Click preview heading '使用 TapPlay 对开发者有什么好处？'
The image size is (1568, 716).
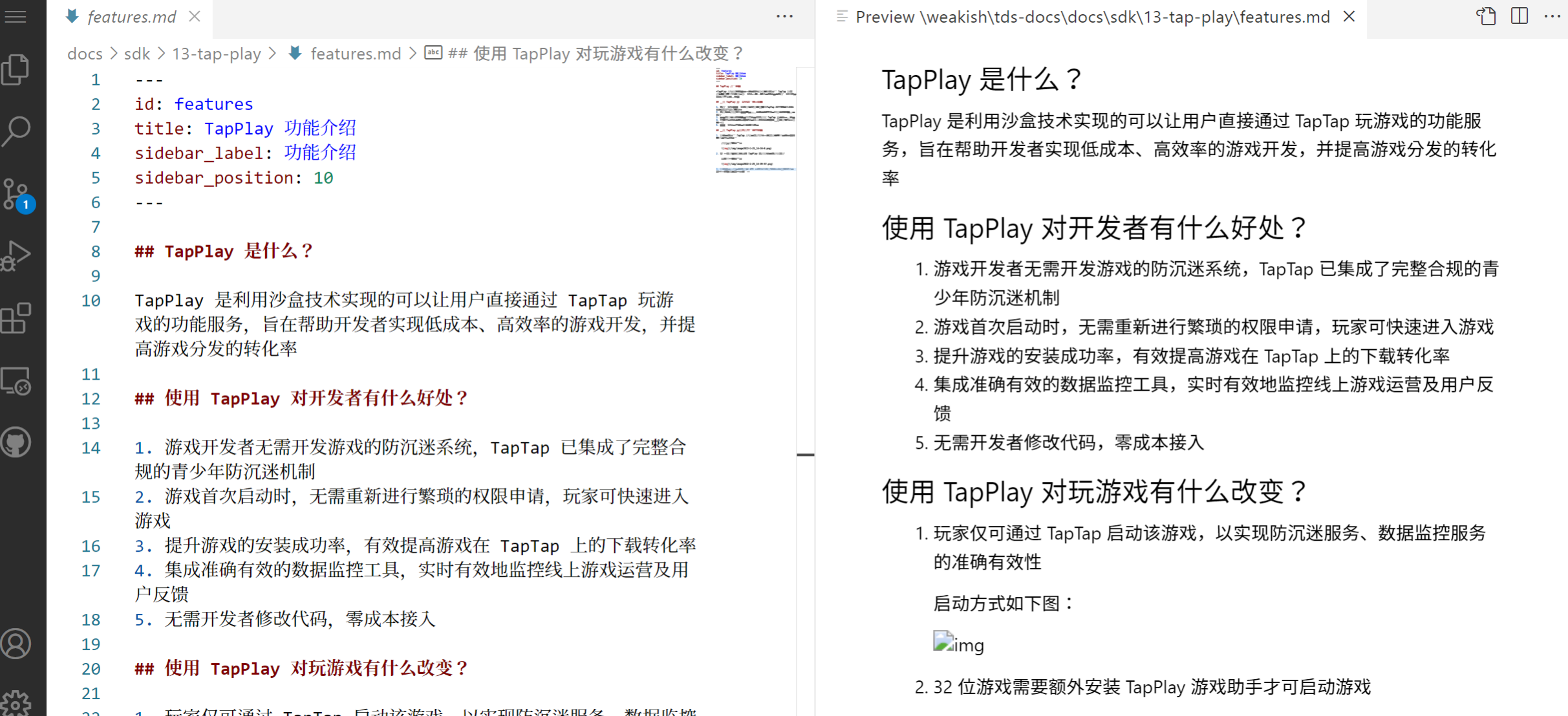point(1095,228)
